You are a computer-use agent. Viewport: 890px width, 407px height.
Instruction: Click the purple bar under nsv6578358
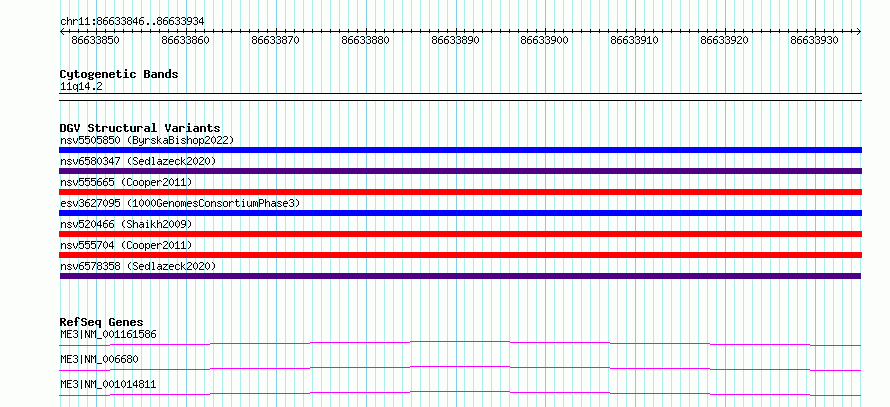(x=460, y=276)
